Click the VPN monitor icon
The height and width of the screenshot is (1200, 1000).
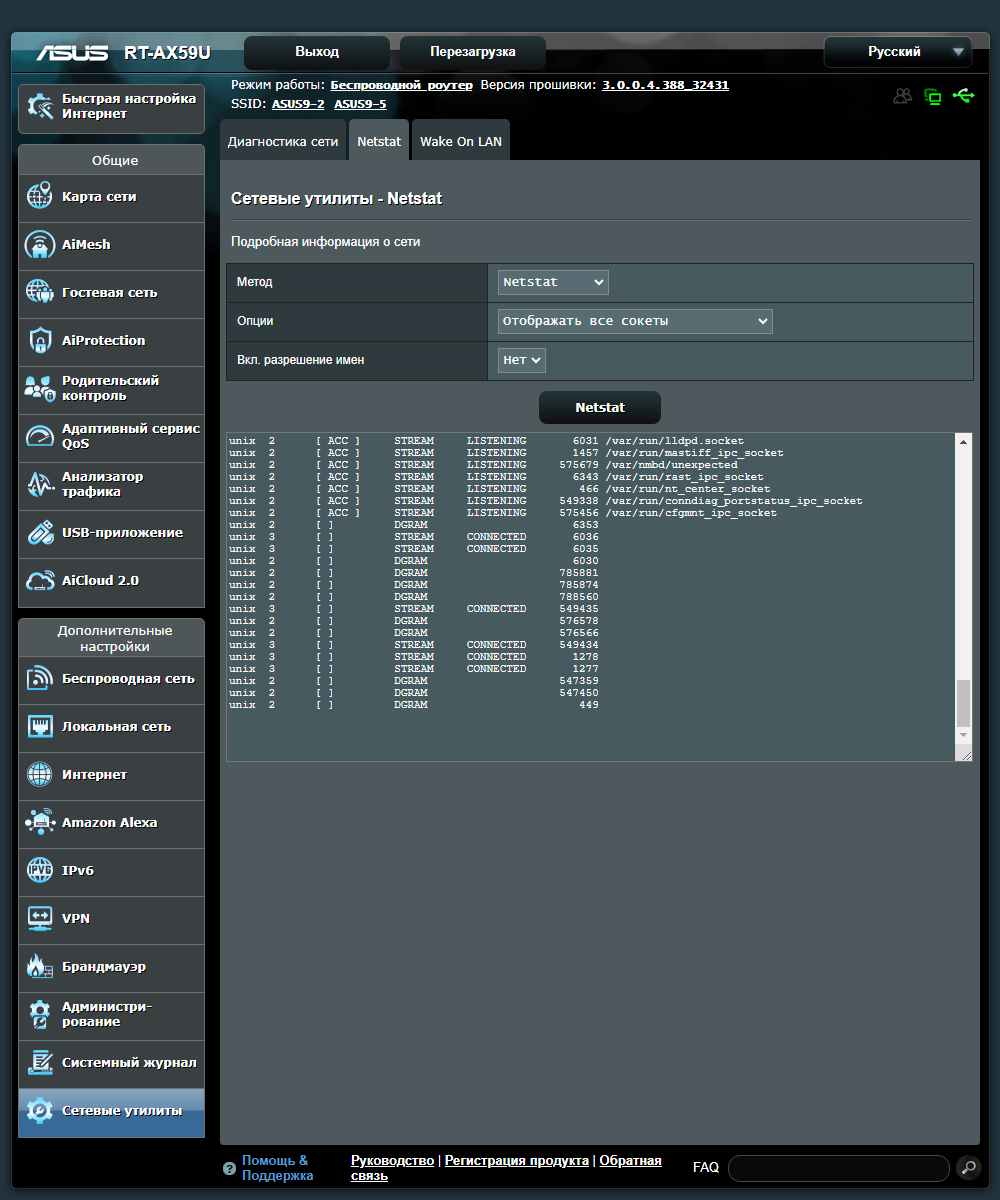click(x=39, y=918)
